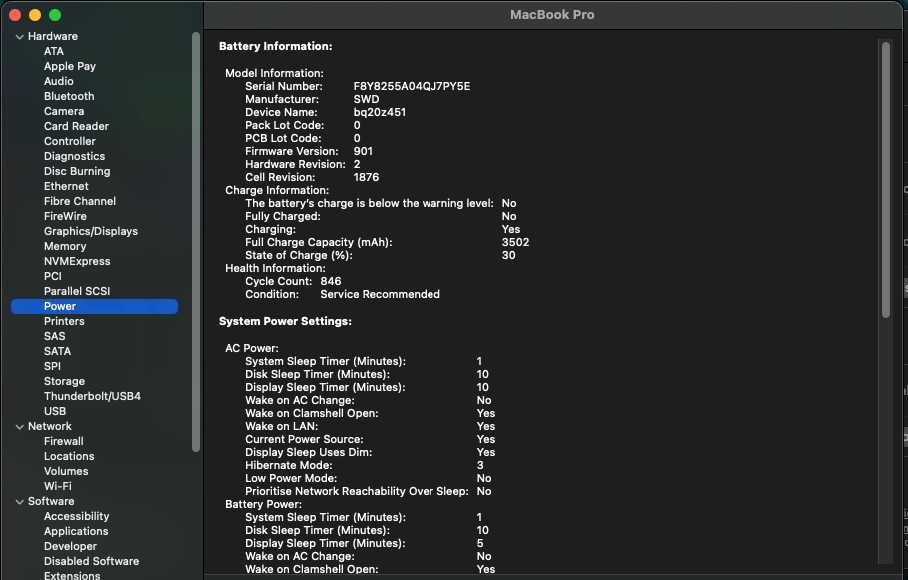Click the sidebar vertical scrollbar

click(x=196, y=242)
